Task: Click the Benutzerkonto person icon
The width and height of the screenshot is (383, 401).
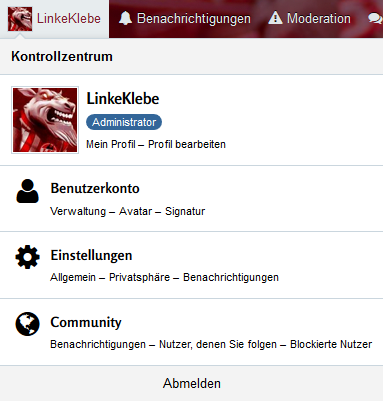Action: [27, 191]
